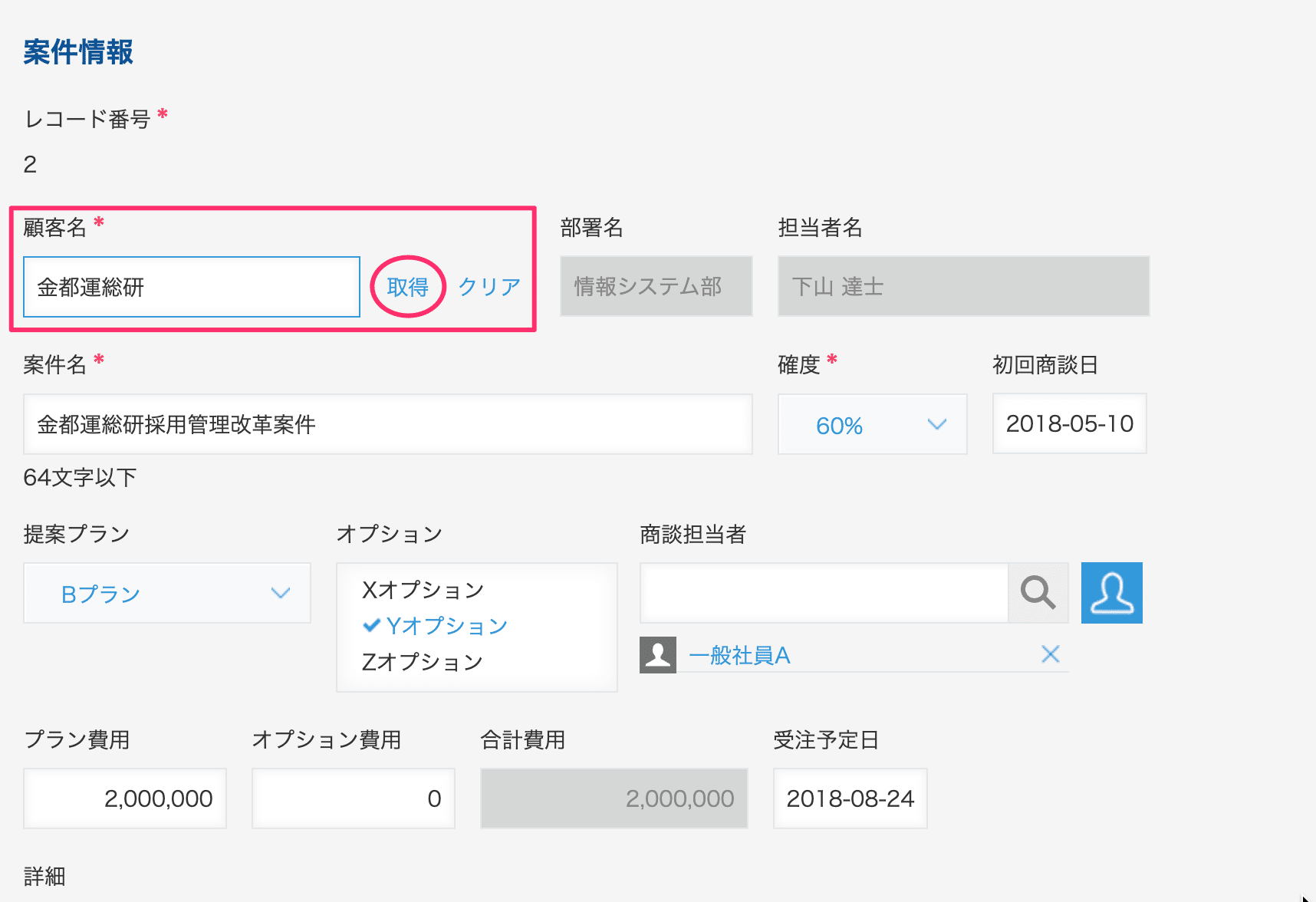Image resolution: width=1316 pixels, height=902 pixels.
Task: Deselect the checked Yオプション item
Action: point(435,626)
